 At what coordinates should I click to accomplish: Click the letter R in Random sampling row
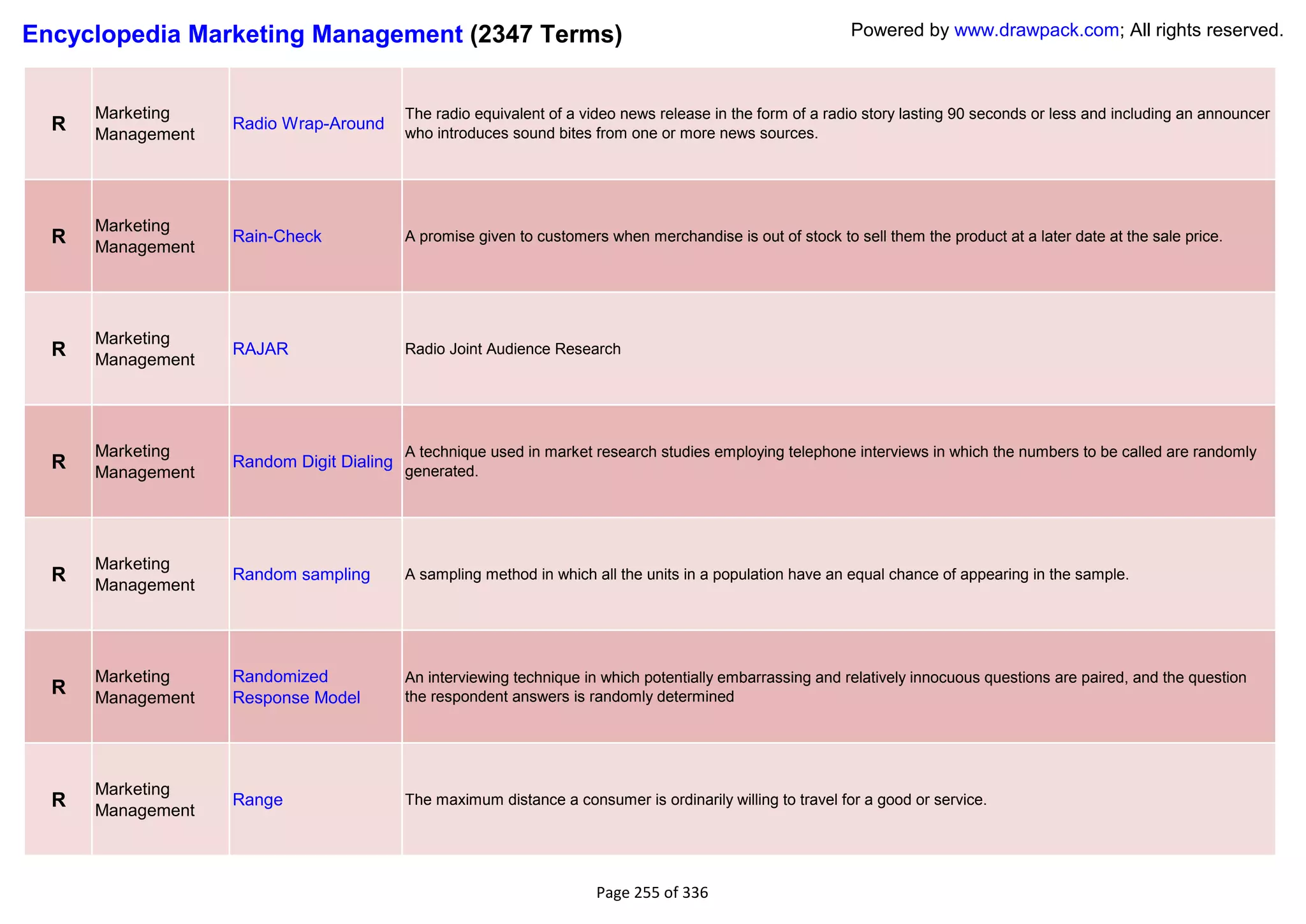pos(59,575)
